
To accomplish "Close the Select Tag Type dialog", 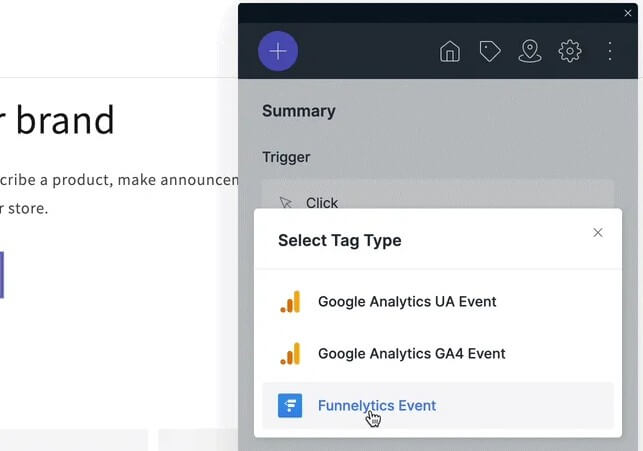I will click(598, 233).
